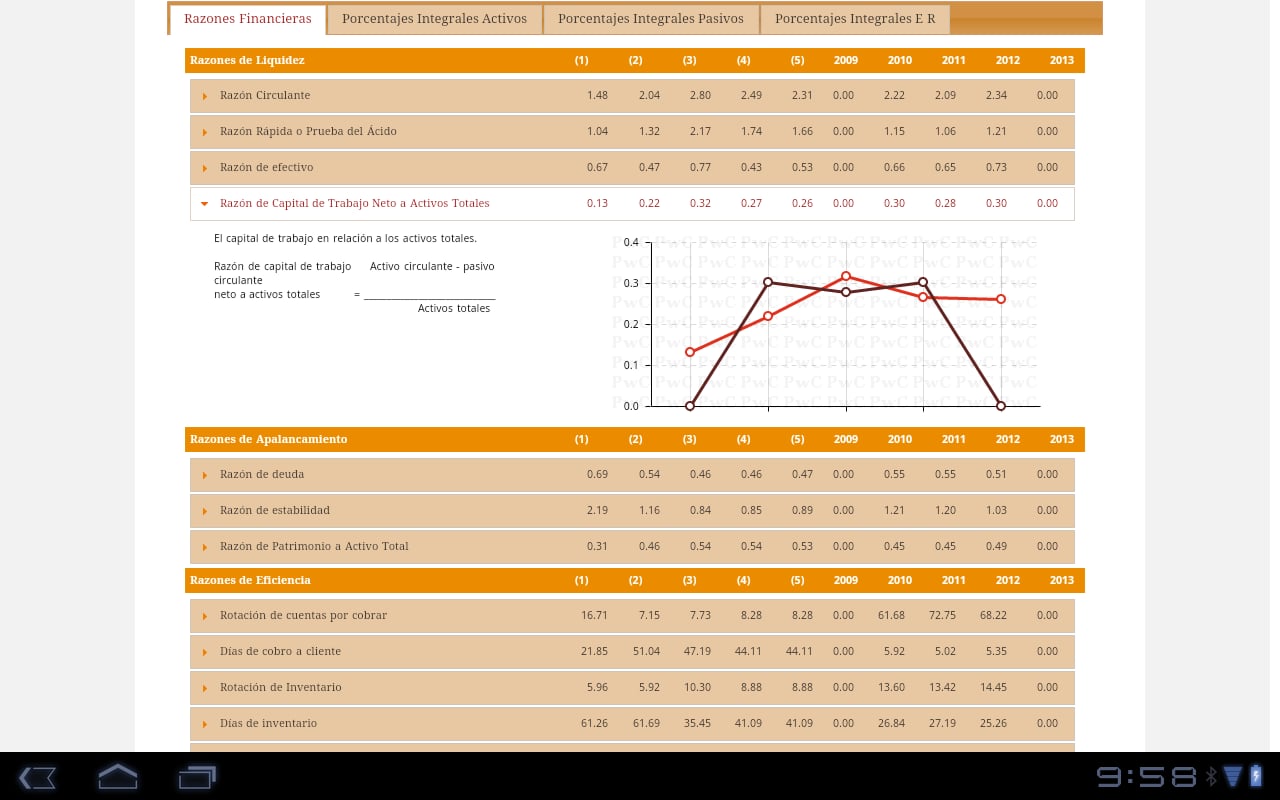This screenshot has width=1280, height=800.
Task: Collapse Razón de Capital de Trabajo Neto arrow
Action: pyautogui.click(x=205, y=204)
